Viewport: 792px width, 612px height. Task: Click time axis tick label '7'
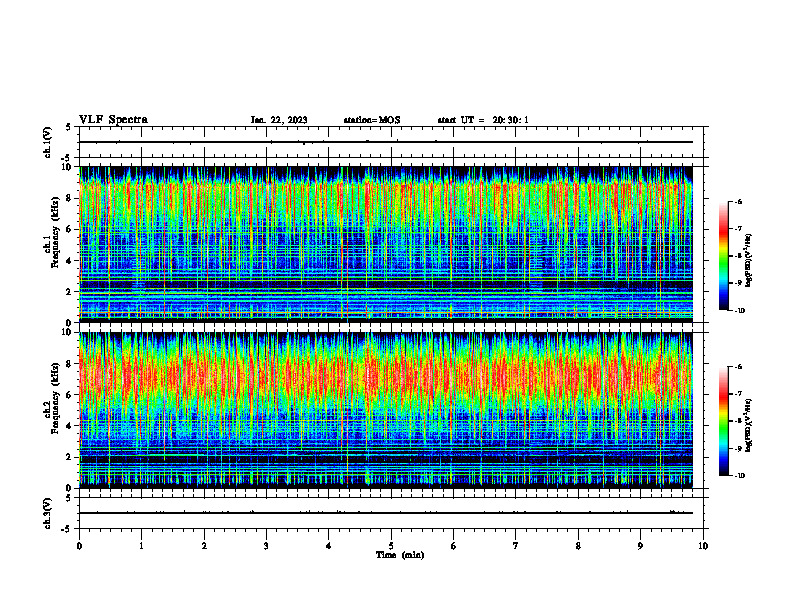(516, 546)
